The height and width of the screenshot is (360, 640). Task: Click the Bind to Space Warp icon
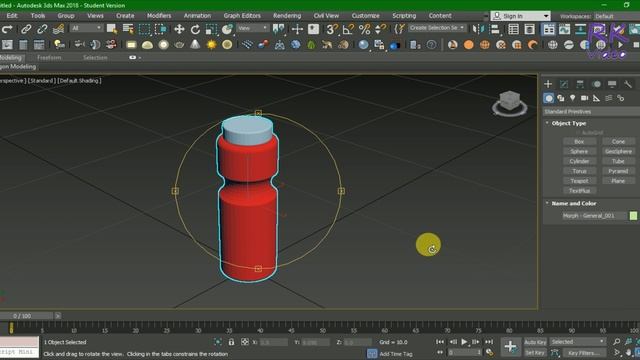tap(58, 29)
